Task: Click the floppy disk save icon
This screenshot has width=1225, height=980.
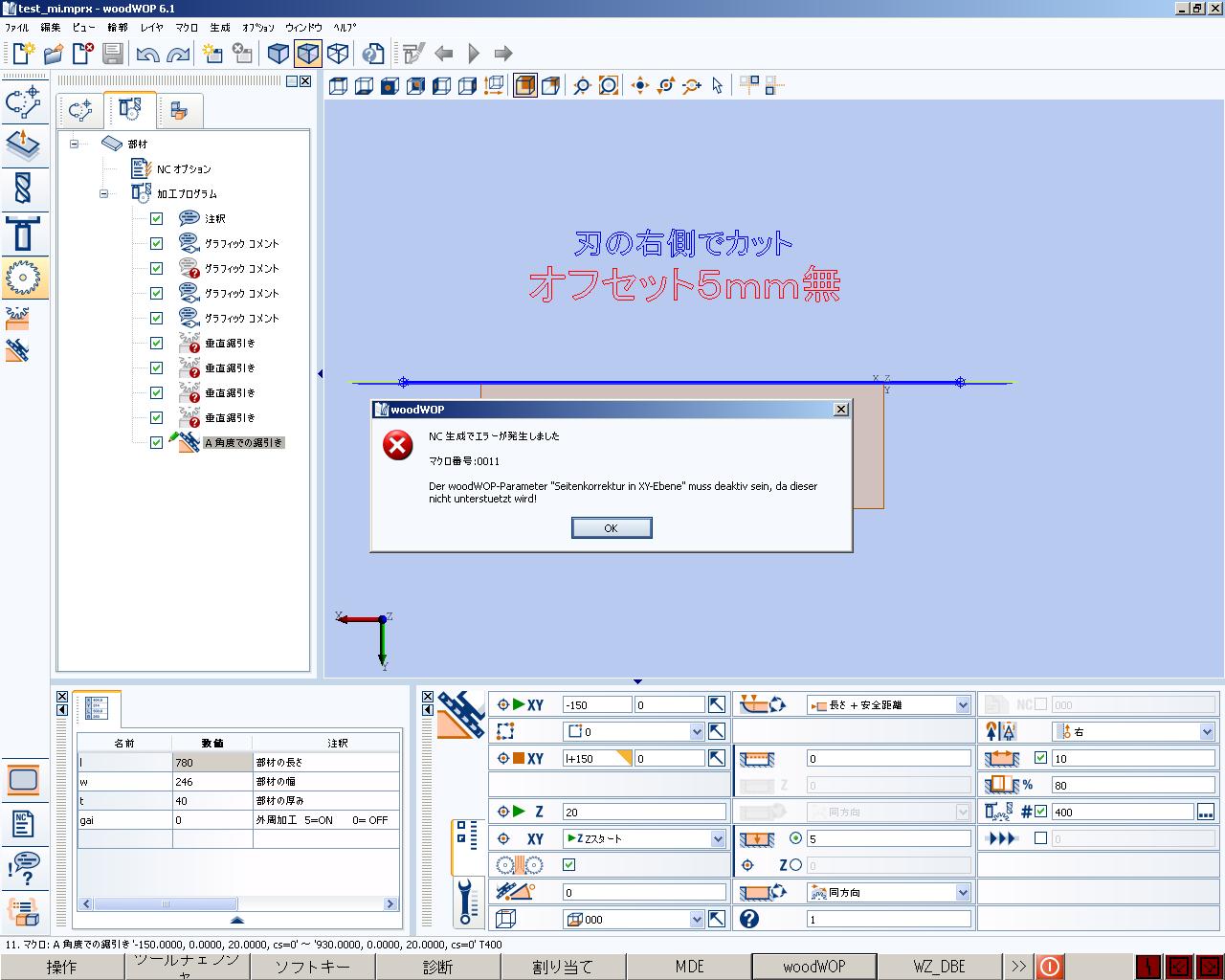Action: pyautogui.click(x=113, y=54)
